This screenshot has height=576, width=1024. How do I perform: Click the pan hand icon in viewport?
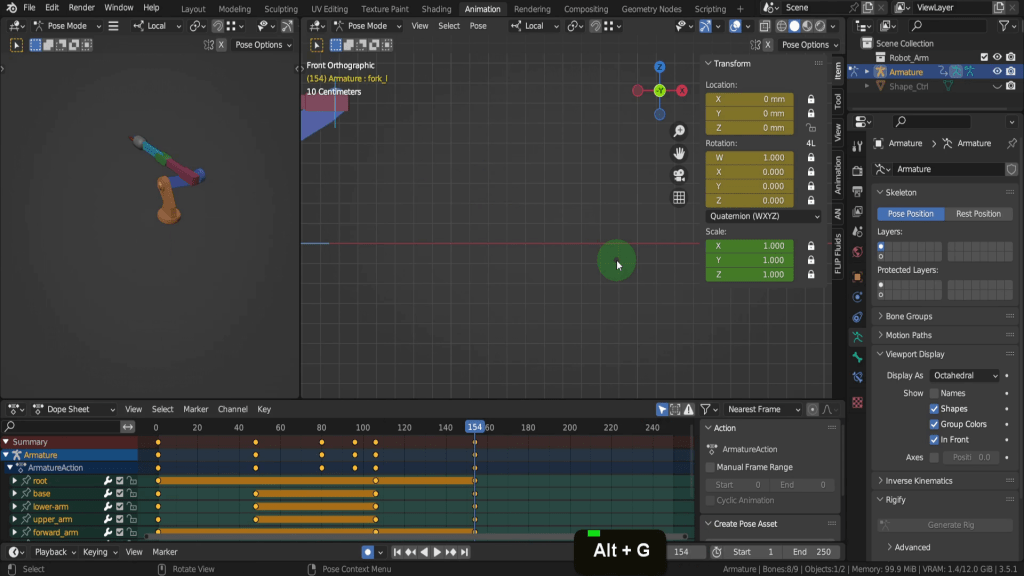click(x=679, y=153)
